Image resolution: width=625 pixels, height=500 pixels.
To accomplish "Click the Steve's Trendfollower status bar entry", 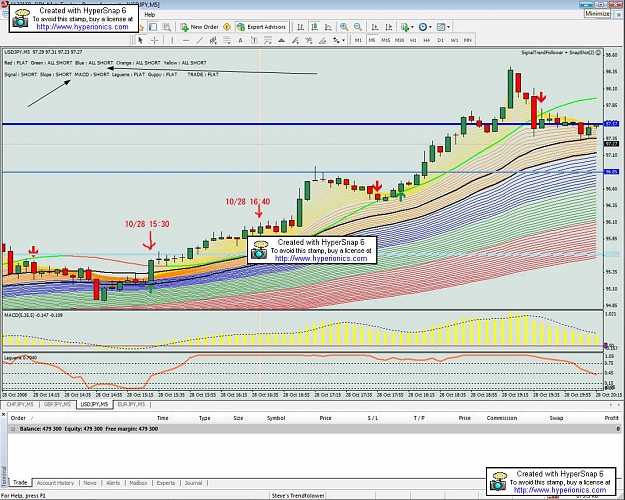I will [298, 496].
